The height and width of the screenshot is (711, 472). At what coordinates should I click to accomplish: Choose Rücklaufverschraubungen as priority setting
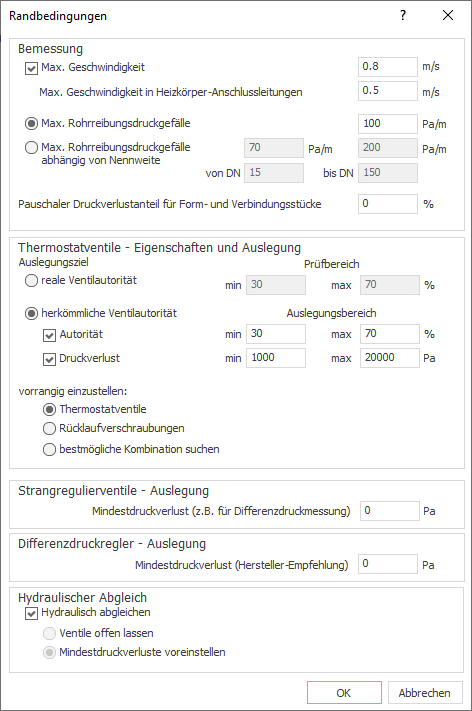click(x=49, y=429)
